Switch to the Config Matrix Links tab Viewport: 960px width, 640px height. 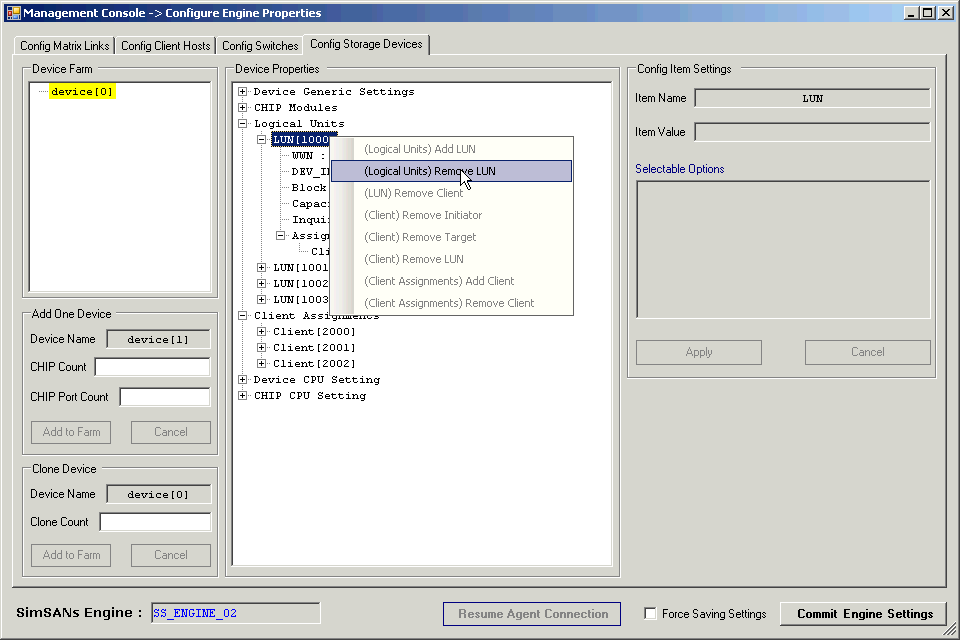pyautogui.click(x=64, y=46)
